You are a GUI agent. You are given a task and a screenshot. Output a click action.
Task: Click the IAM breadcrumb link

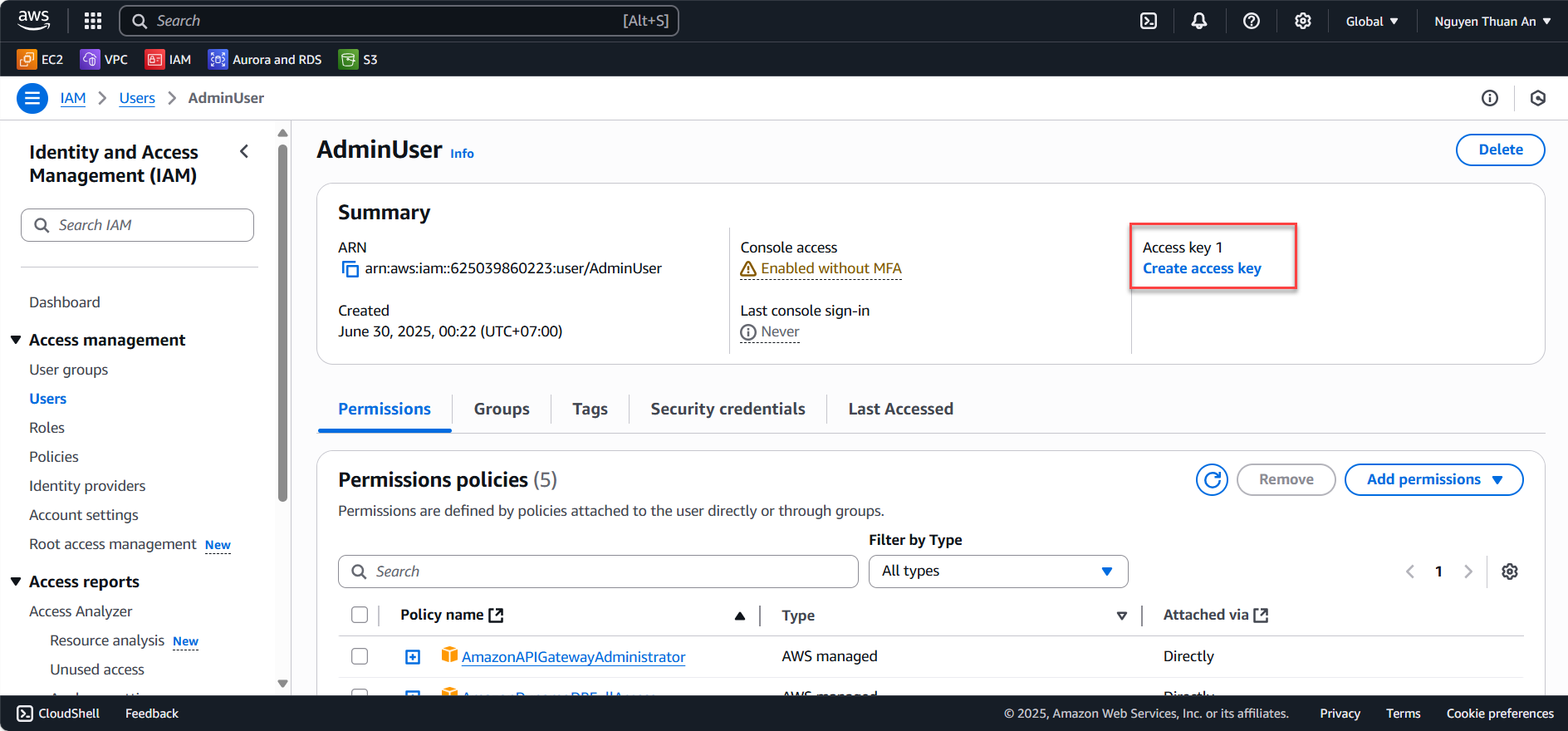tap(73, 98)
